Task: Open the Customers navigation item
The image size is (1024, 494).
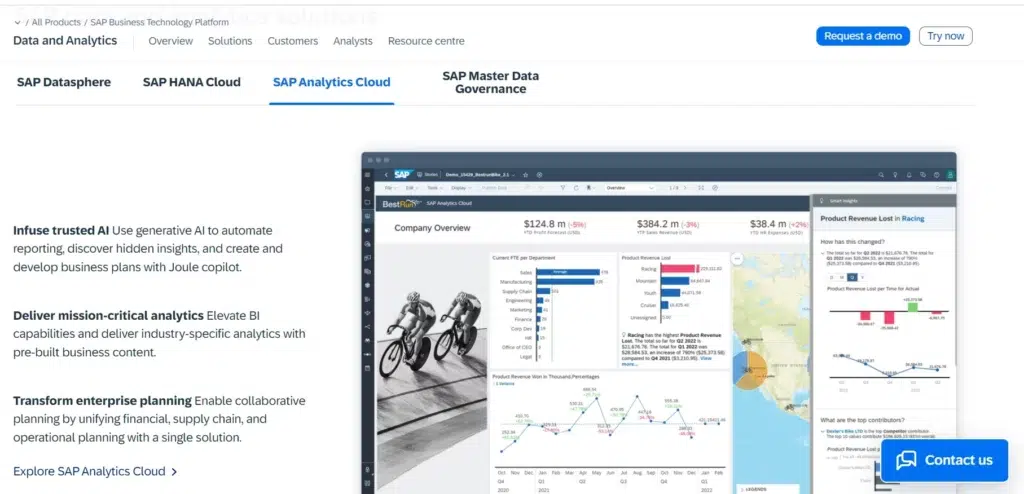Action: [x=293, y=41]
